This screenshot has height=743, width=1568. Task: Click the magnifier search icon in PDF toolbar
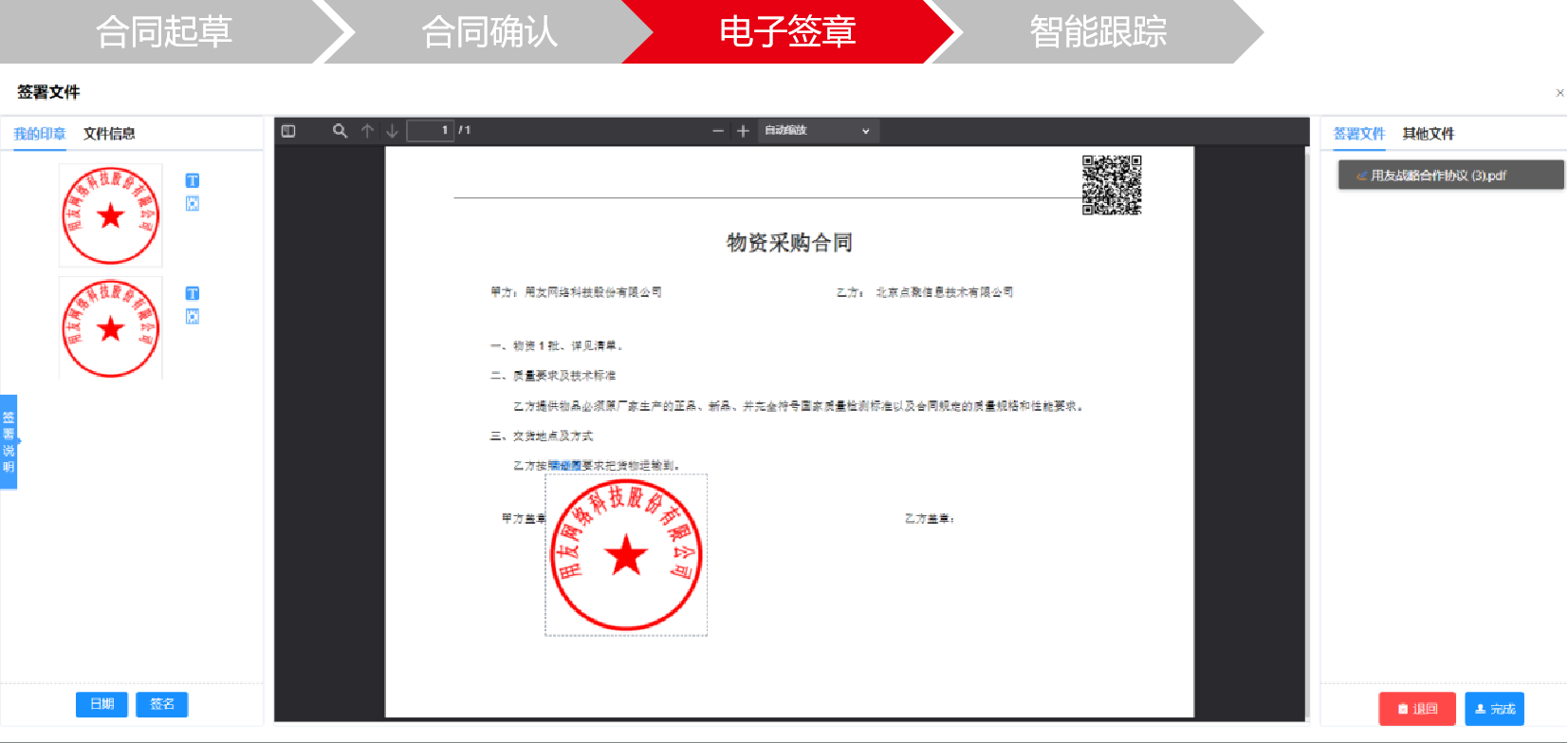(x=340, y=131)
